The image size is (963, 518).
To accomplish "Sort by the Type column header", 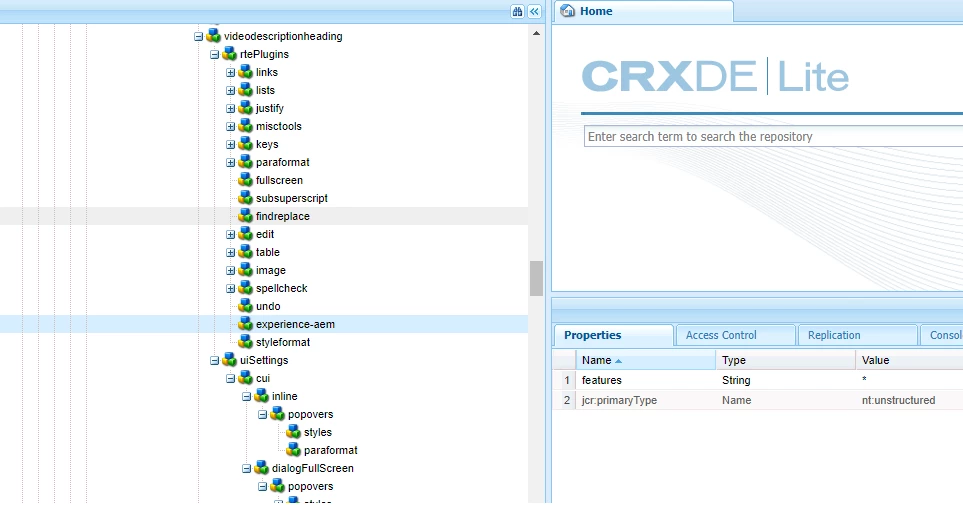I will click(785, 360).
